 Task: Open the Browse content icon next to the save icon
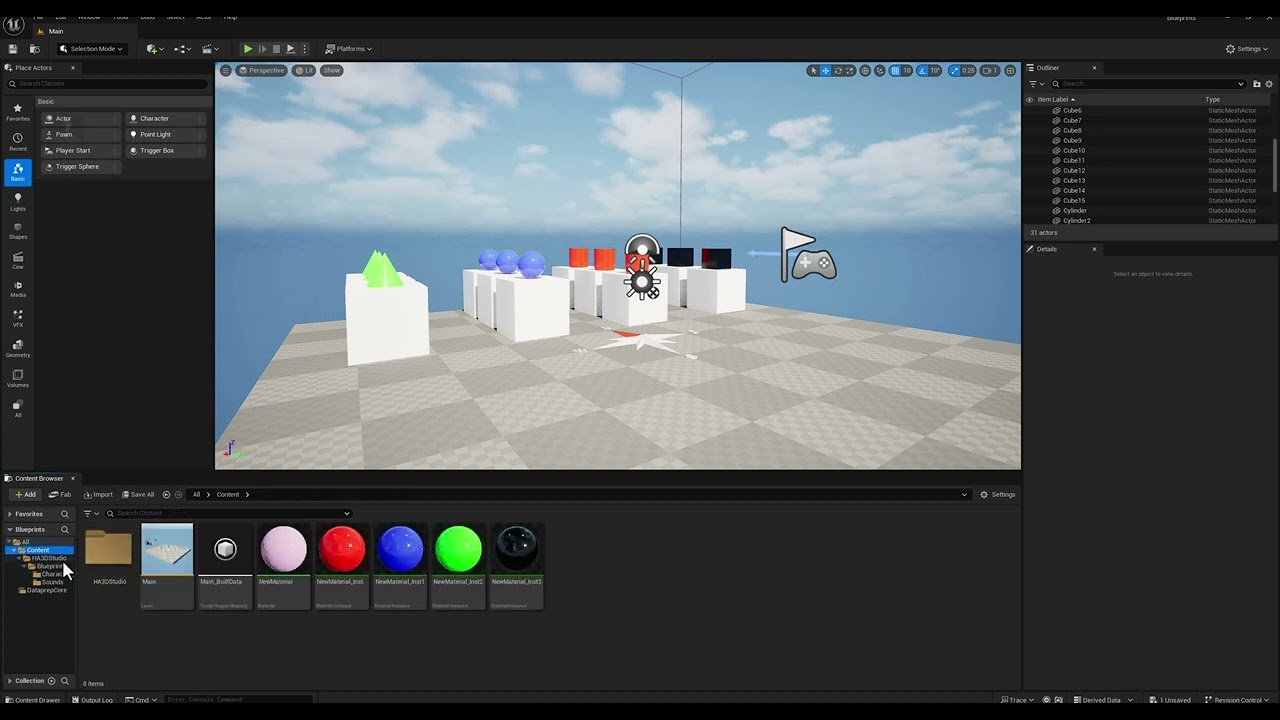34,48
